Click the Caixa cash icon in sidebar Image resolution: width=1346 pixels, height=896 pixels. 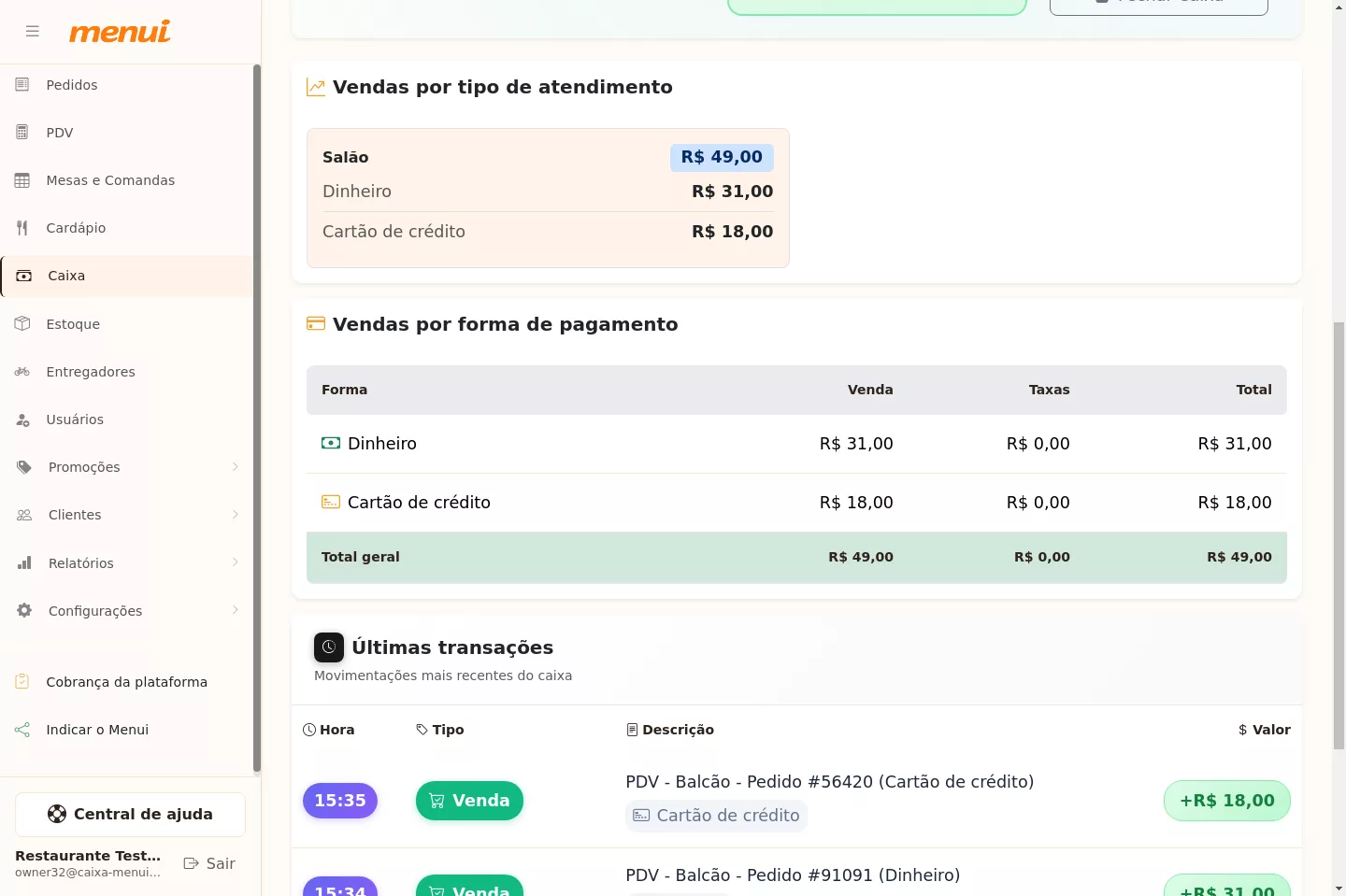pos(24,276)
